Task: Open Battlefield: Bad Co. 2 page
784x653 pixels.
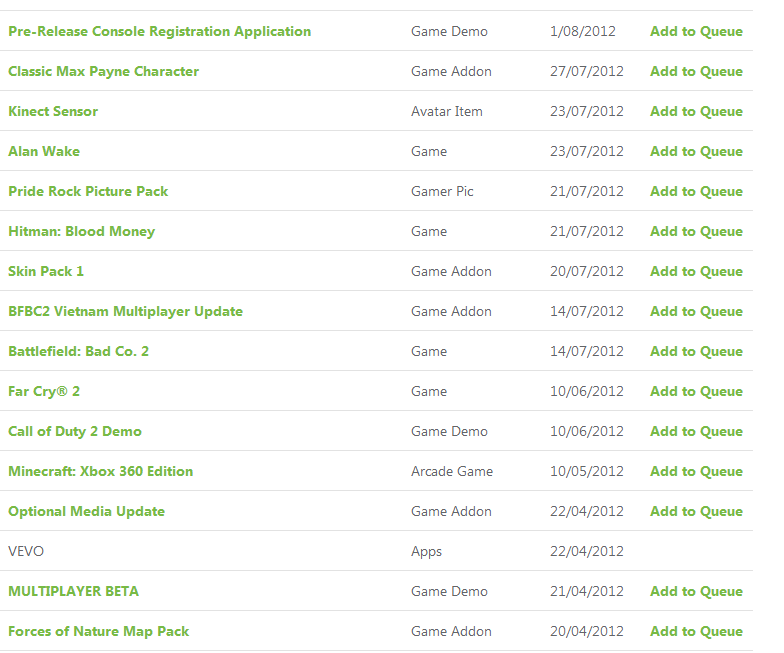Action: point(78,352)
